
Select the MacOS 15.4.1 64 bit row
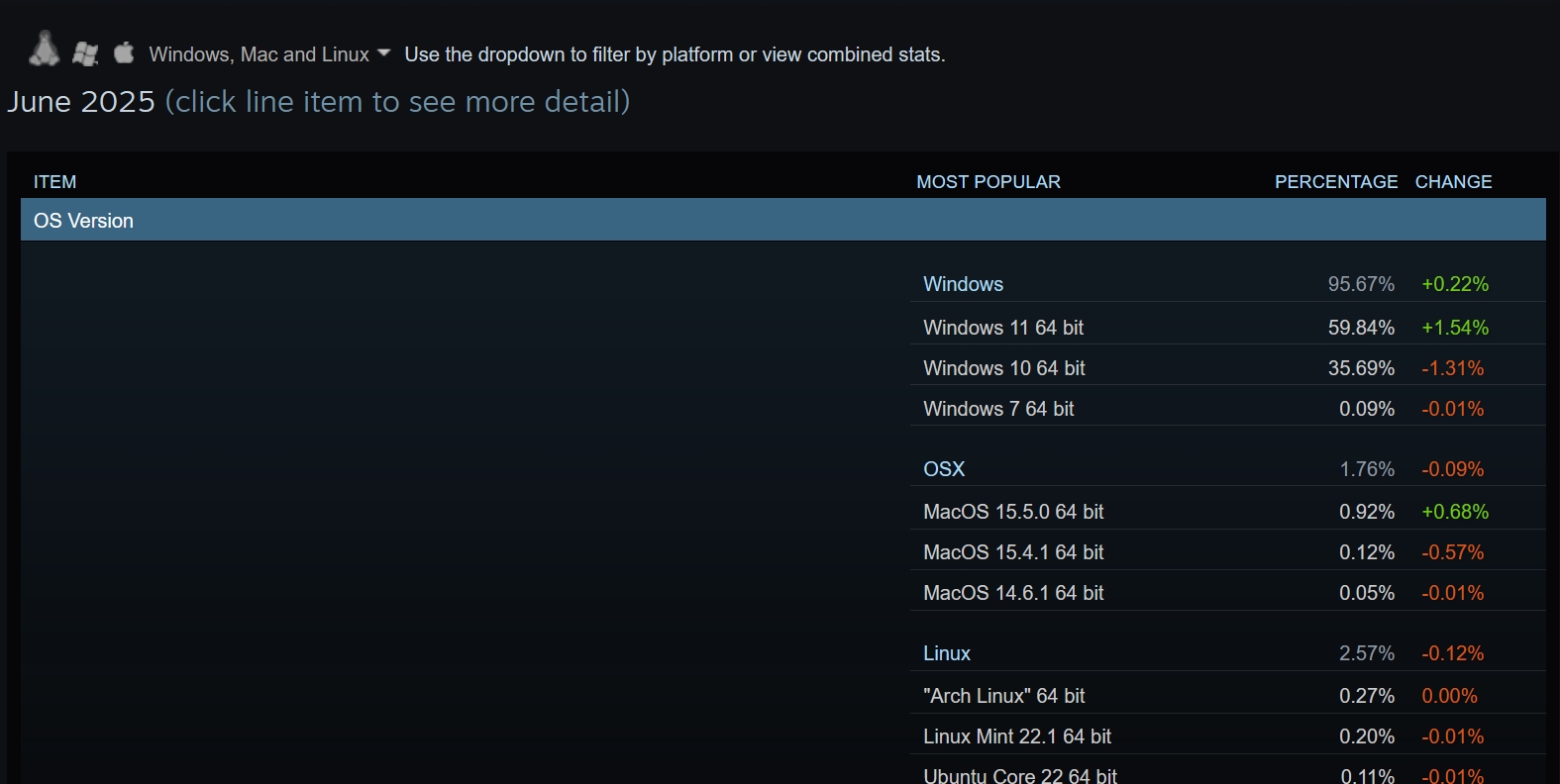click(1228, 551)
